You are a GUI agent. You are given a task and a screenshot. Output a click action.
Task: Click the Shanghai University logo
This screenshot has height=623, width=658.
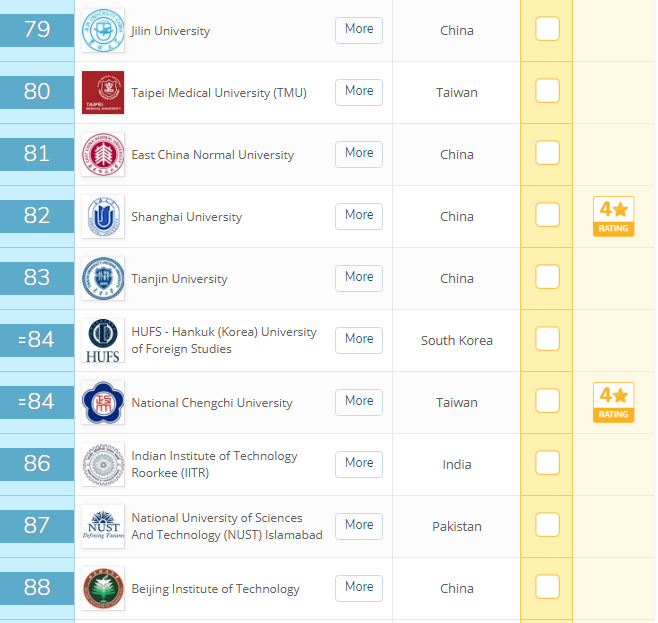point(103,216)
